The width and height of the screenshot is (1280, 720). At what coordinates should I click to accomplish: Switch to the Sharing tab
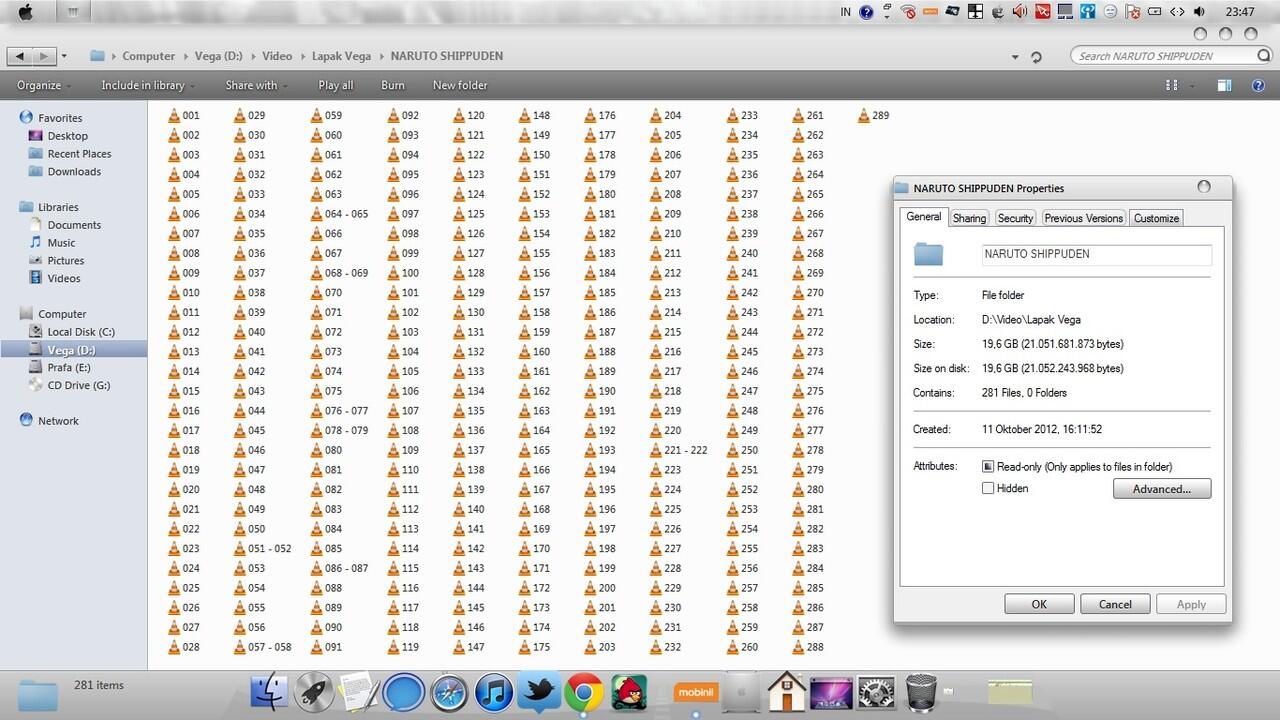pyautogui.click(x=969, y=218)
